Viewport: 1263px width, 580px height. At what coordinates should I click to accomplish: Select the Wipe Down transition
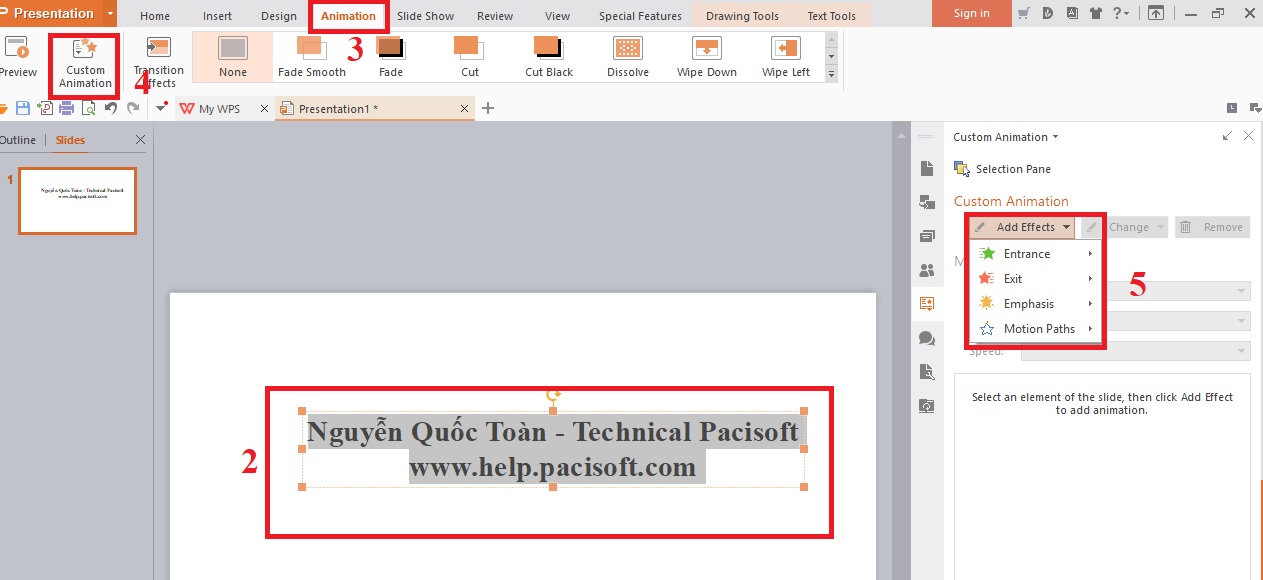706,56
